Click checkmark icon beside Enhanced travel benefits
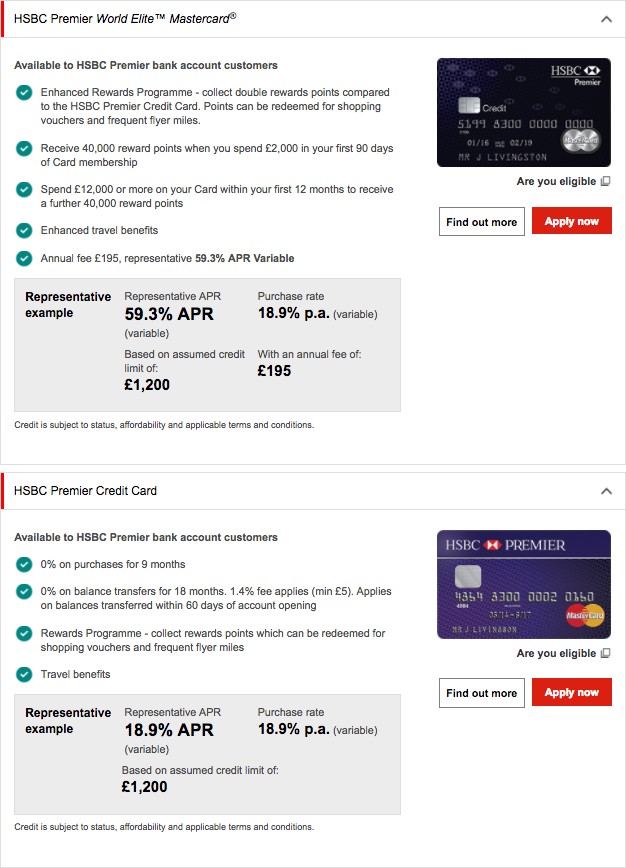Image resolution: width=626 pixels, height=868 pixels. click(24, 230)
